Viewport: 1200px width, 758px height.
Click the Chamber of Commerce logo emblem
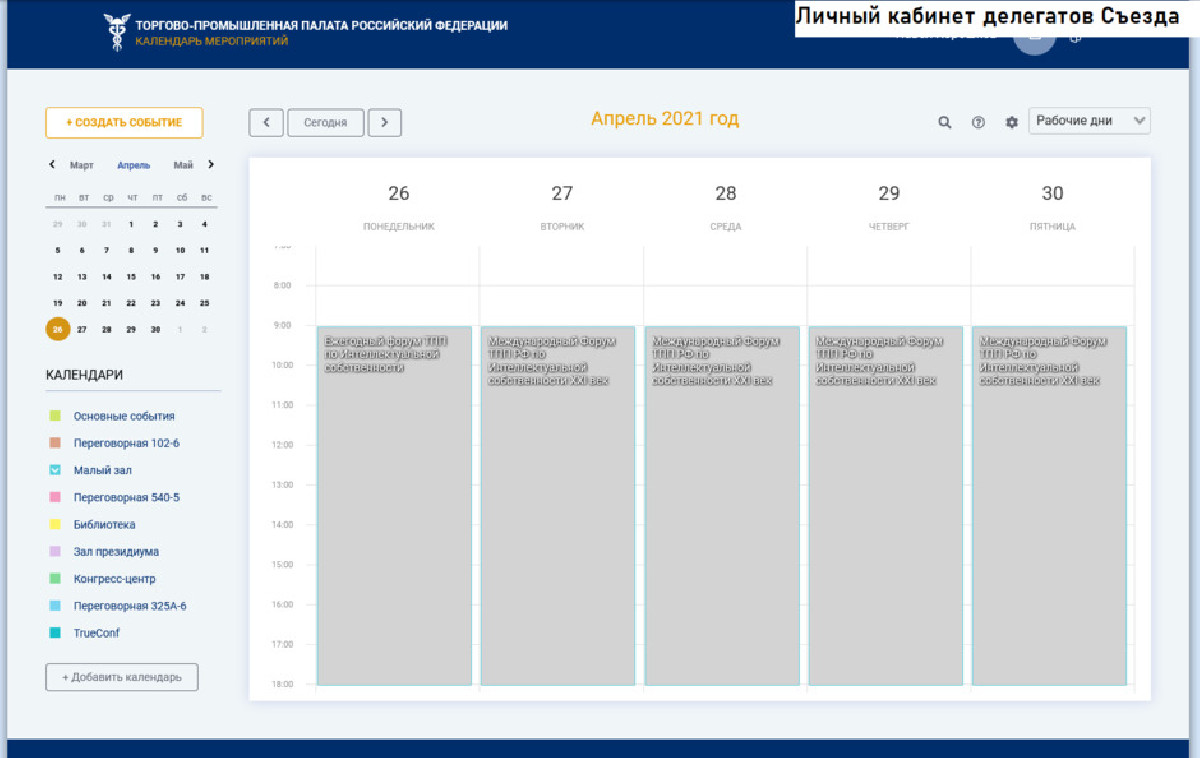pos(117,31)
